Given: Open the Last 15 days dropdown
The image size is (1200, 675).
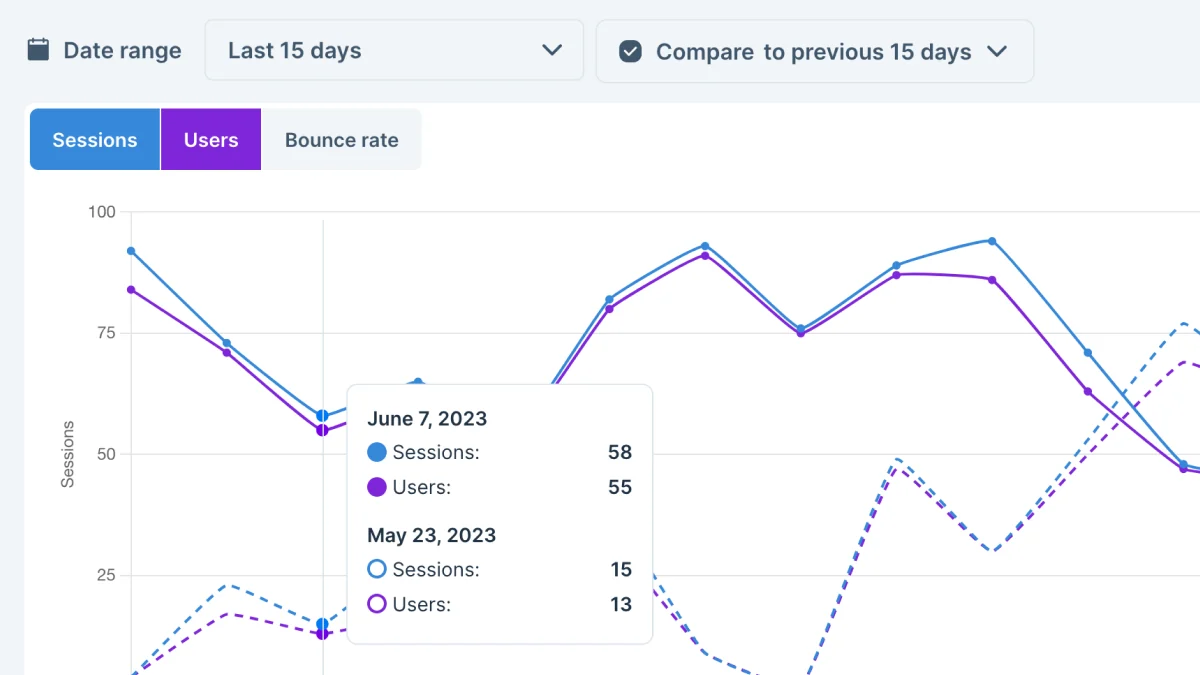Looking at the screenshot, I should [x=394, y=51].
